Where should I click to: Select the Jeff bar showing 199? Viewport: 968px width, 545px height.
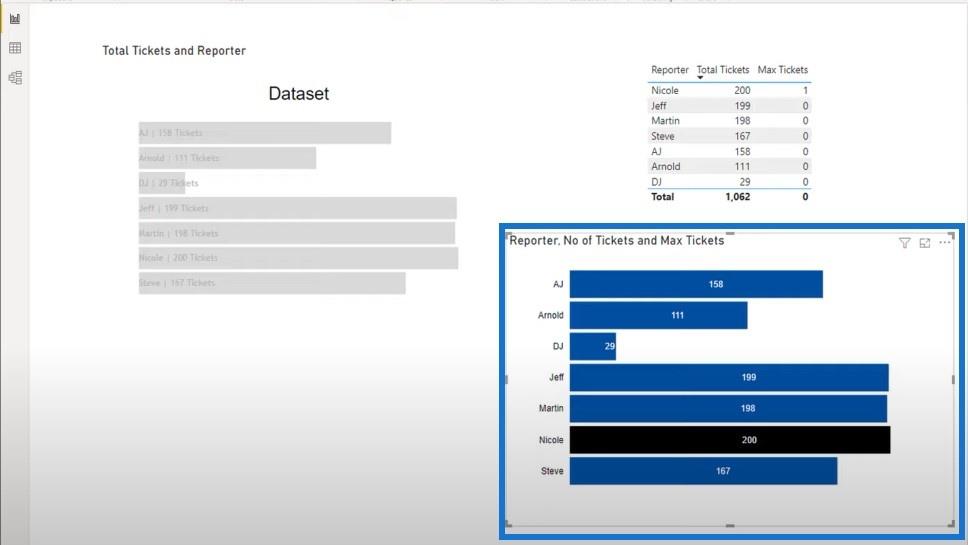click(729, 377)
